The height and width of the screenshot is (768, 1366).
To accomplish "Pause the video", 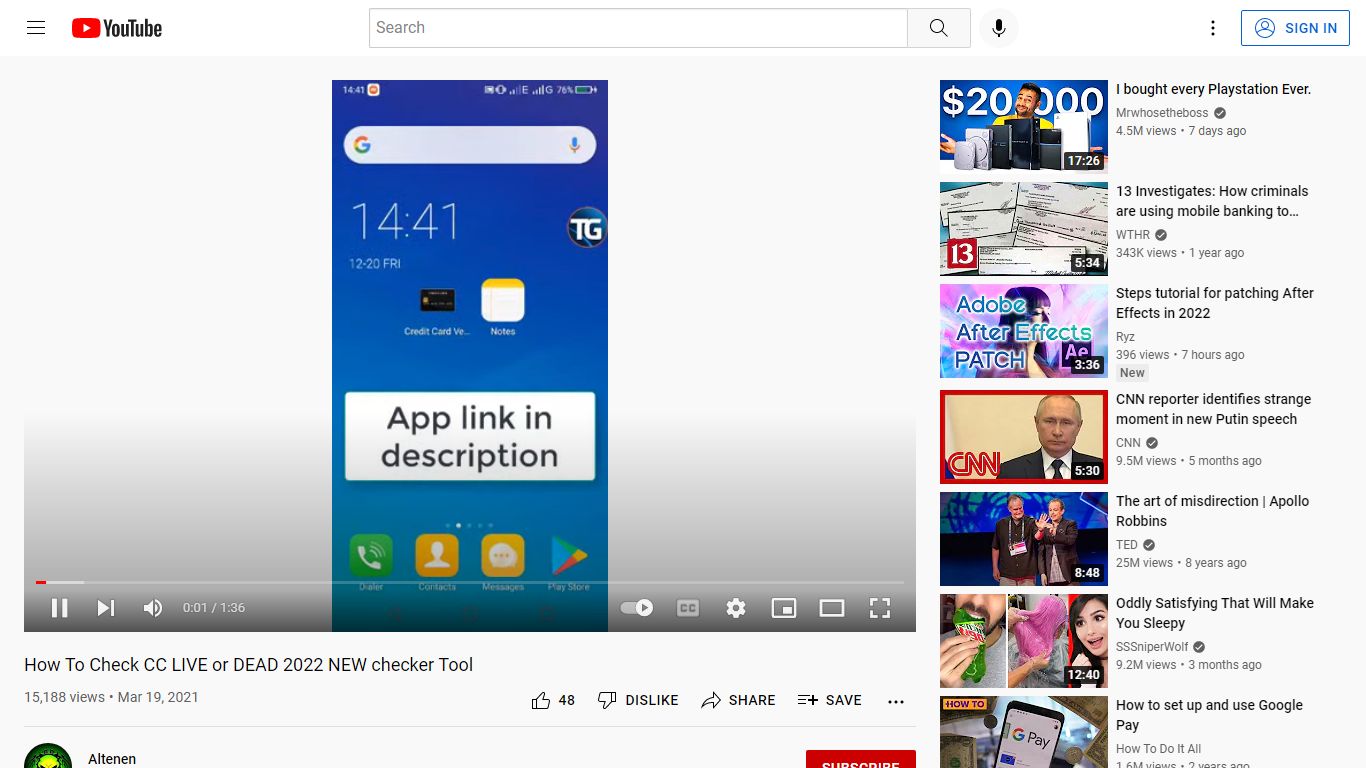I will (59, 608).
